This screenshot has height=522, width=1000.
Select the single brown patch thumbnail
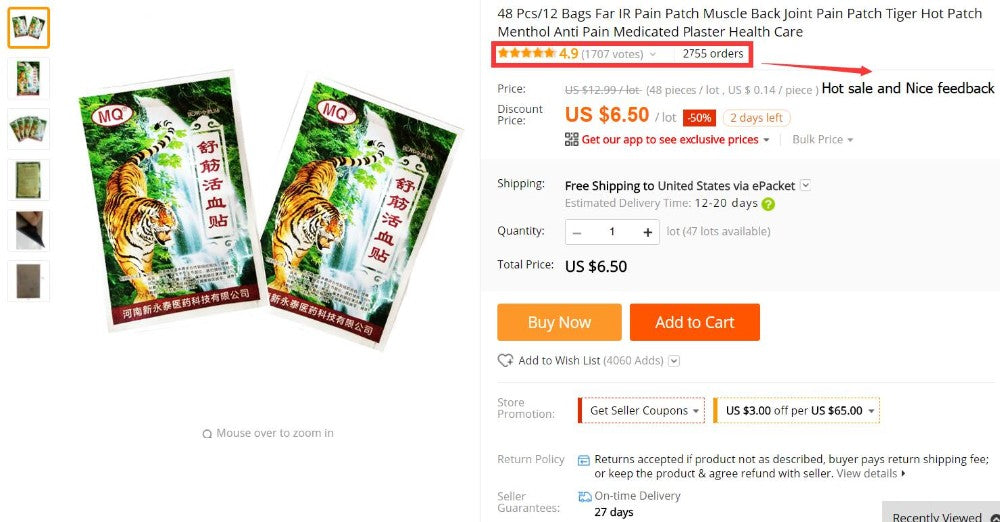click(x=29, y=281)
